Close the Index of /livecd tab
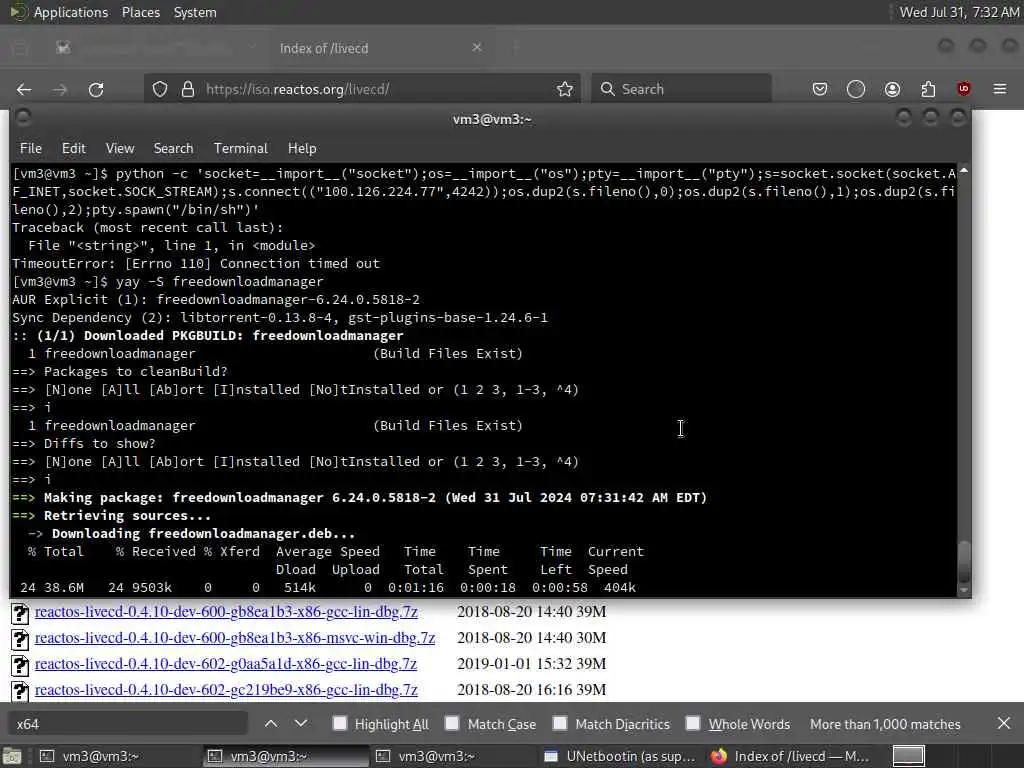This screenshot has width=1024, height=768. pyautogui.click(x=477, y=48)
